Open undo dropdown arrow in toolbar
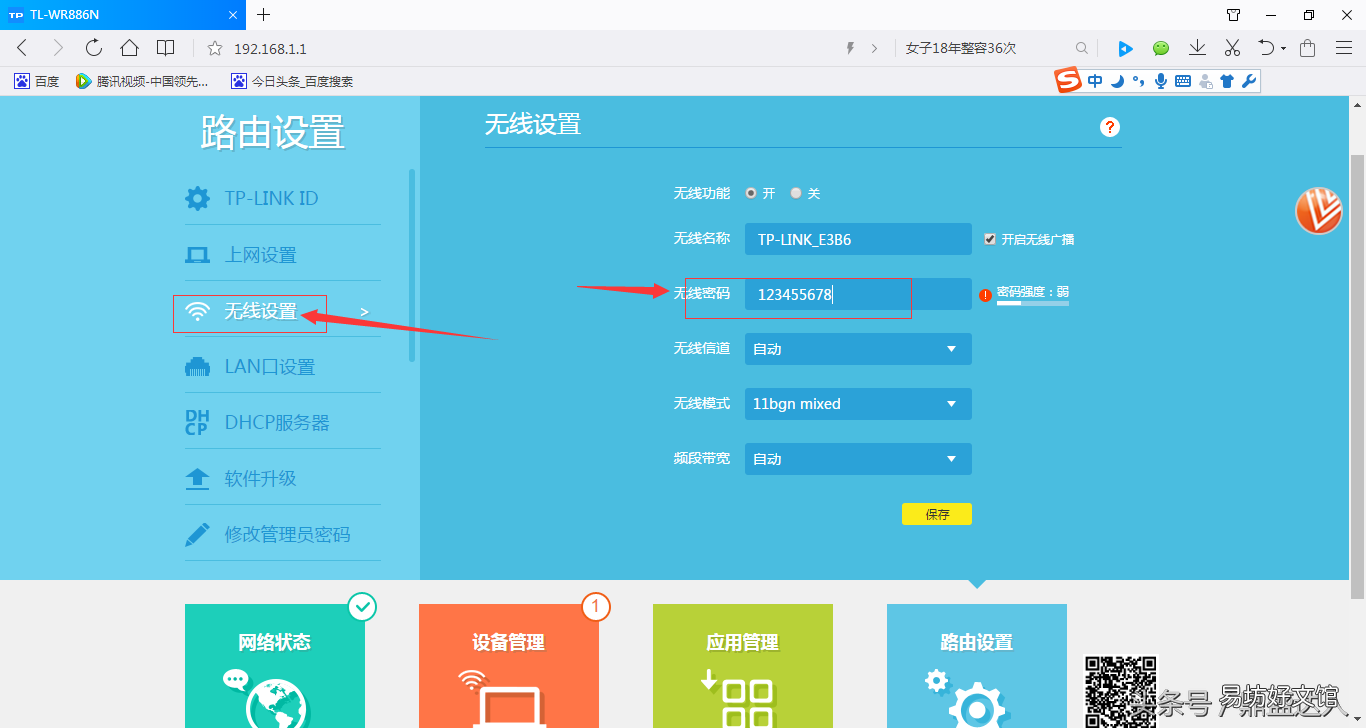This screenshot has height=728, width=1366. 1282,48
